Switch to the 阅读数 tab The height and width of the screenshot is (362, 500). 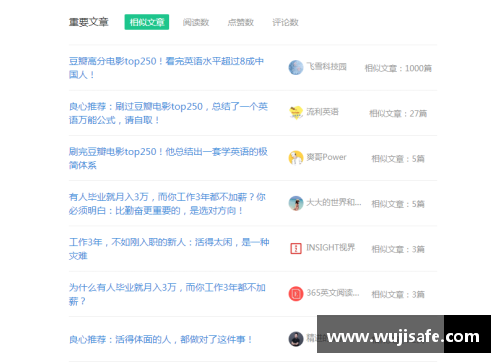[196, 22]
